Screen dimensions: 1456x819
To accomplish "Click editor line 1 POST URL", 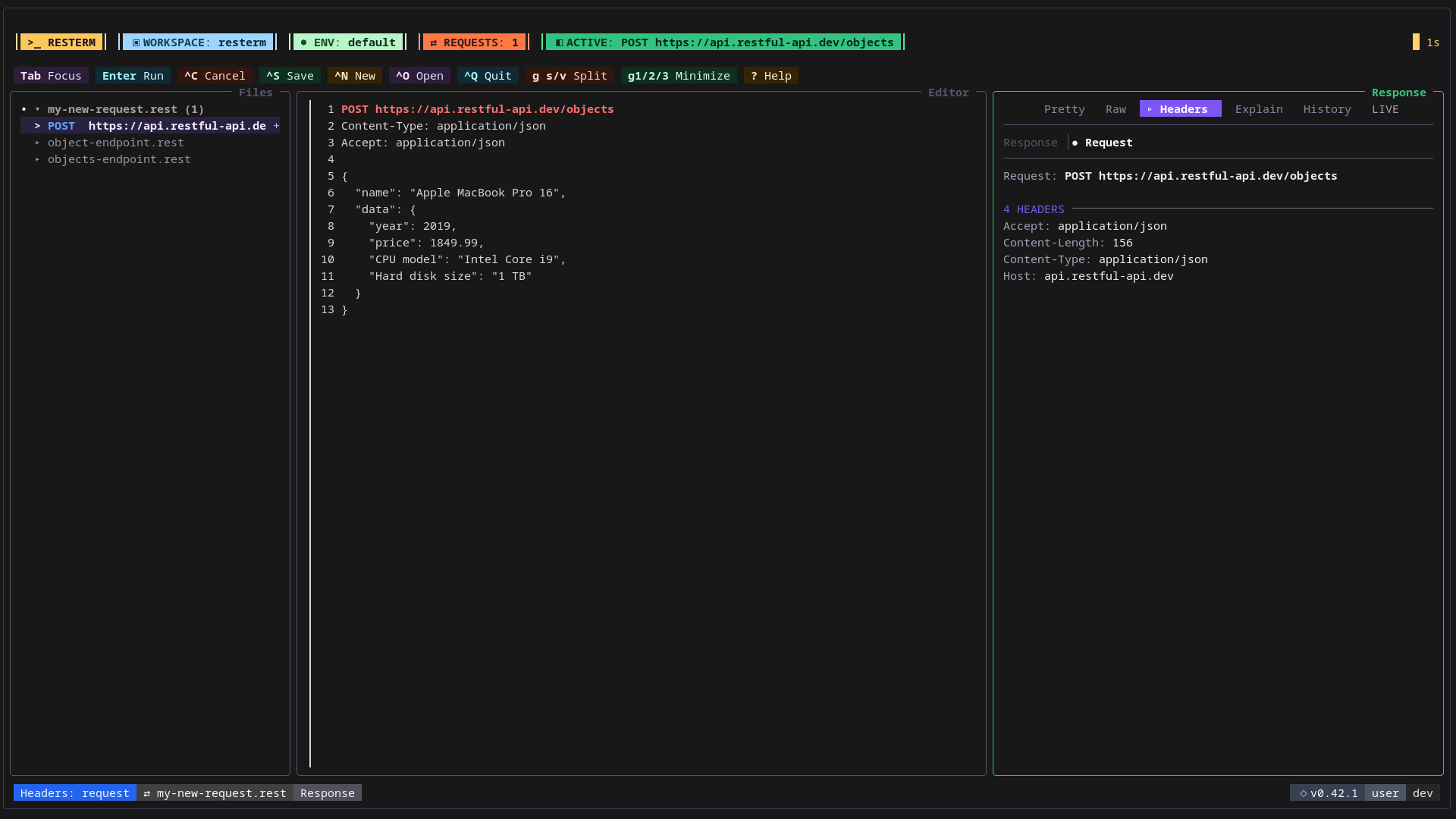I will (x=478, y=109).
